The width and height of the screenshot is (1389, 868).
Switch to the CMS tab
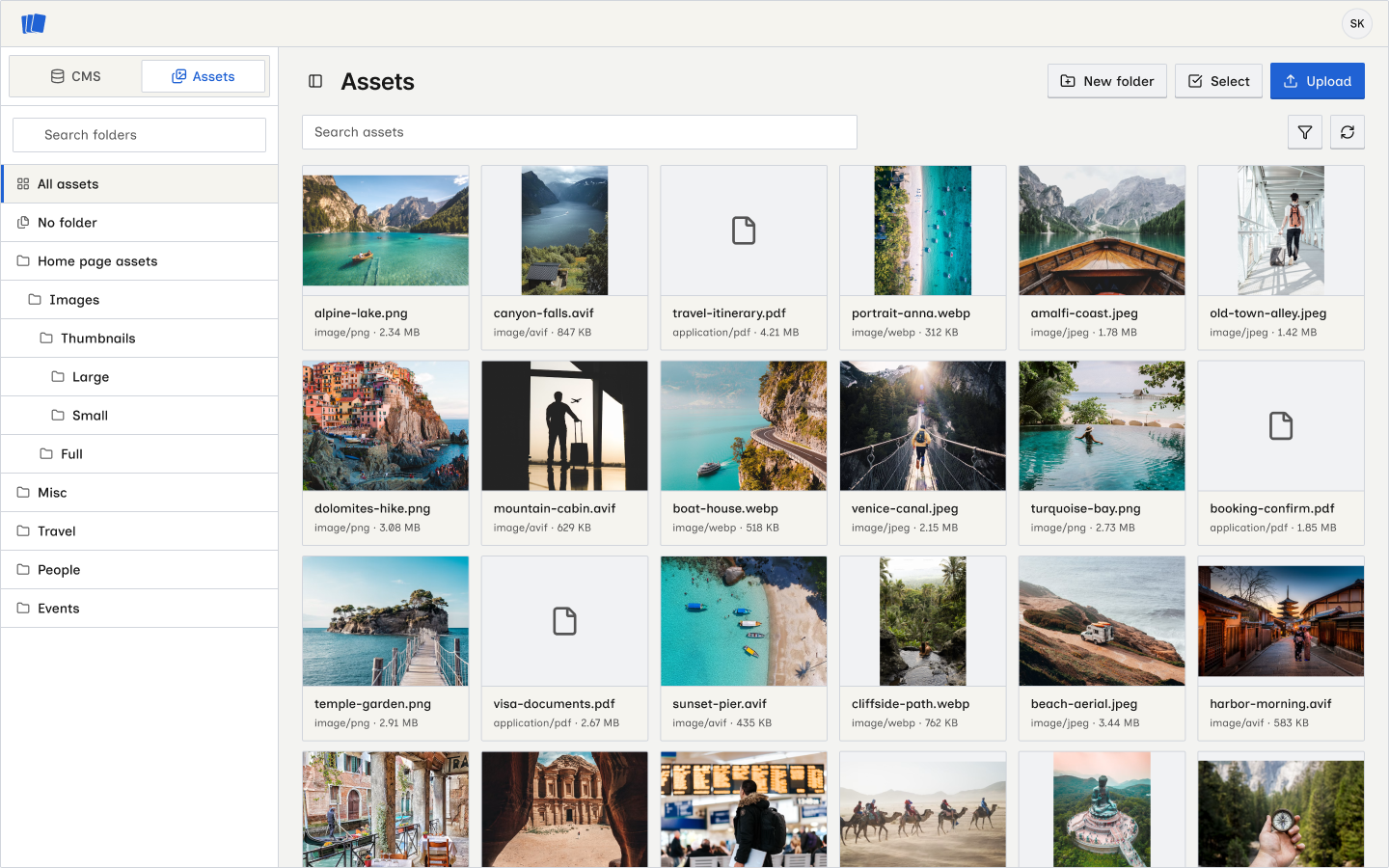pyautogui.click(x=75, y=76)
